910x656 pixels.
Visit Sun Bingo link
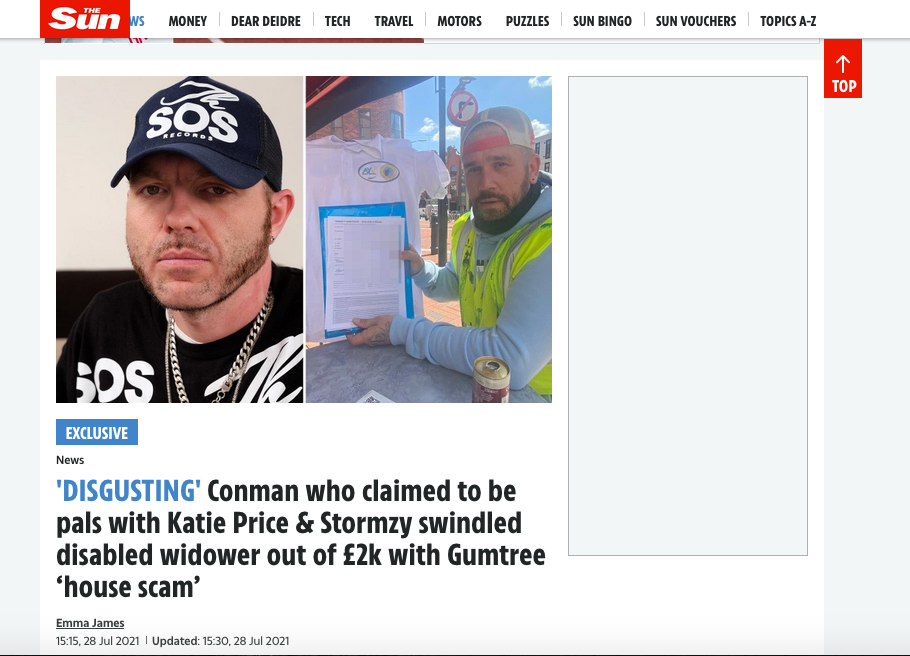point(602,21)
